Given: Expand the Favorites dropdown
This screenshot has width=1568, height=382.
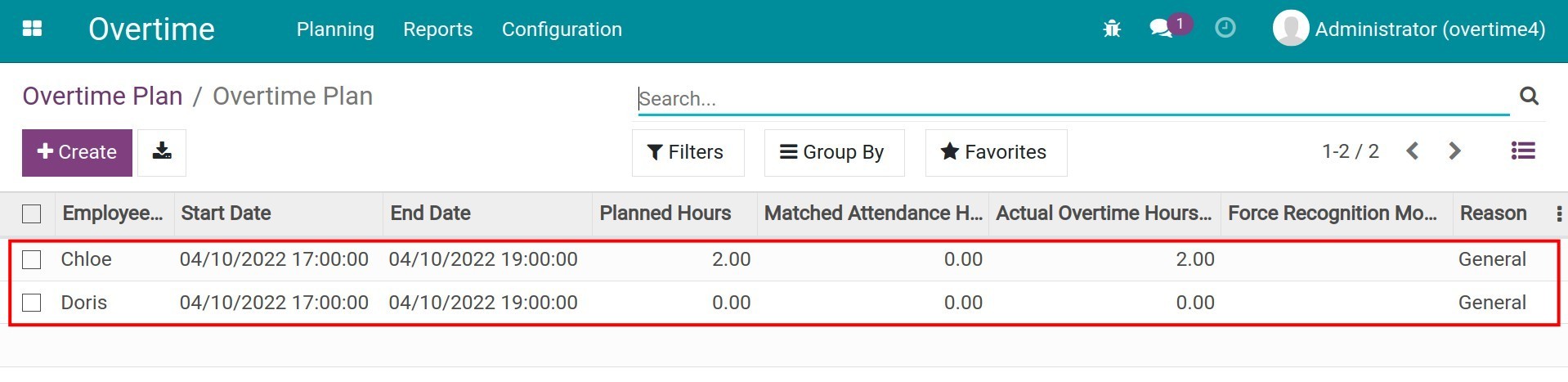Looking at the screenshot, I should pyautogui.click(x=996, y=152).
